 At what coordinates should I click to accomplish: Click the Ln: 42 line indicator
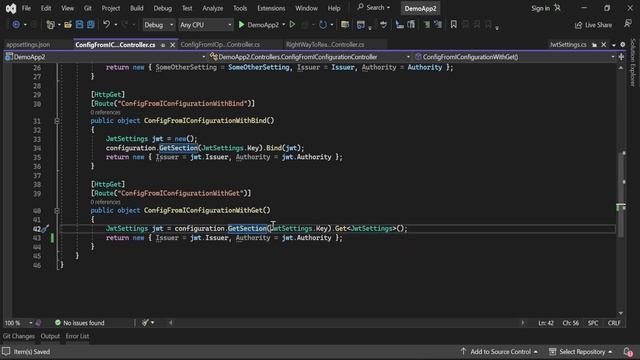[546, 323]
